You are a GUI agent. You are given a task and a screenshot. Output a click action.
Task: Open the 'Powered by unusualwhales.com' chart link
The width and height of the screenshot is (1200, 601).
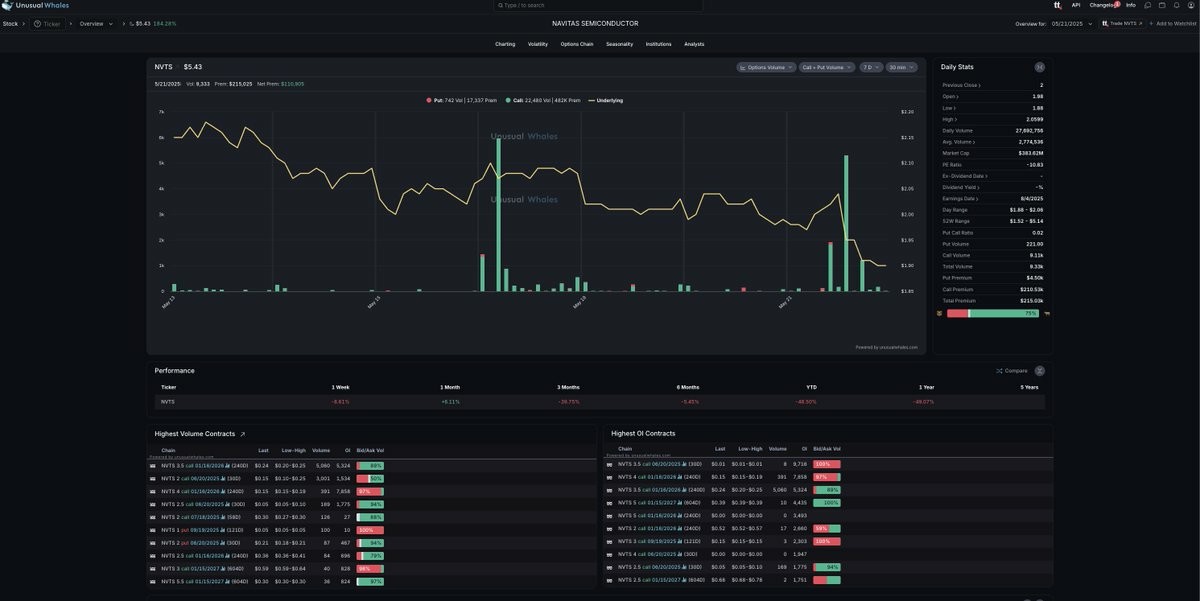pos(886,347)
